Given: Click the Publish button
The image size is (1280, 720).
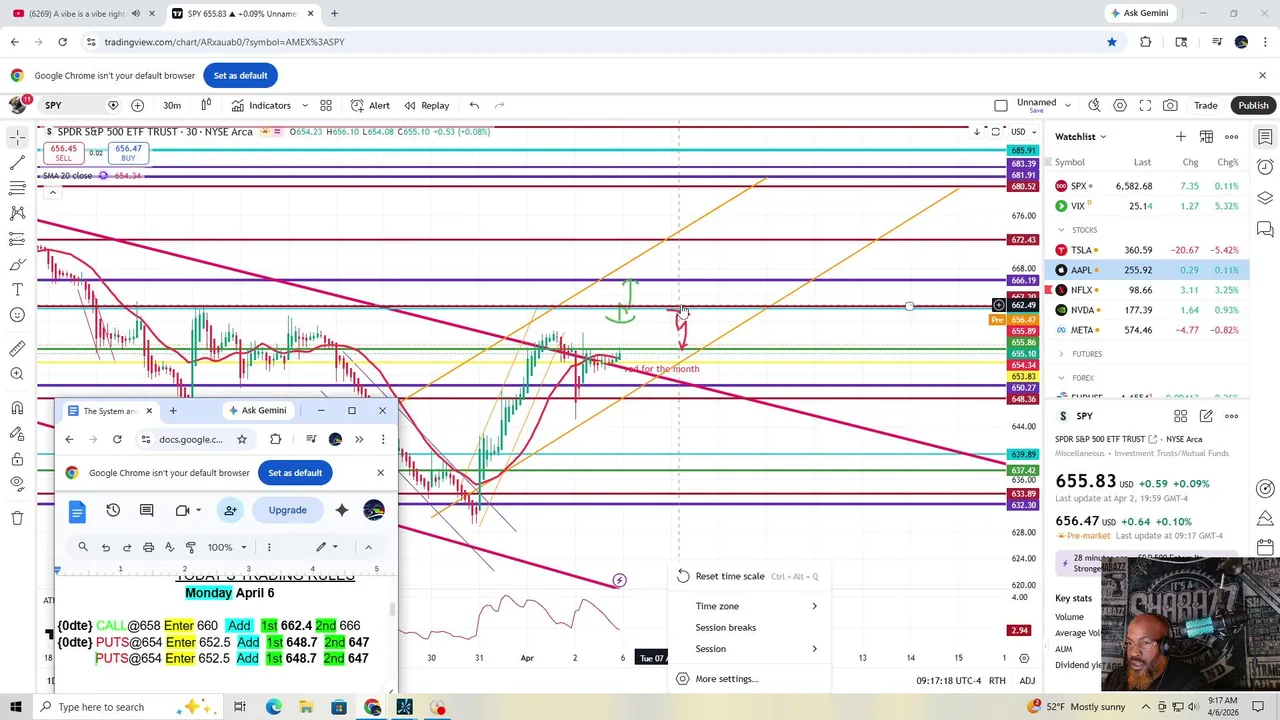Looking at the screenshot, I should [x=1253, y=105].
